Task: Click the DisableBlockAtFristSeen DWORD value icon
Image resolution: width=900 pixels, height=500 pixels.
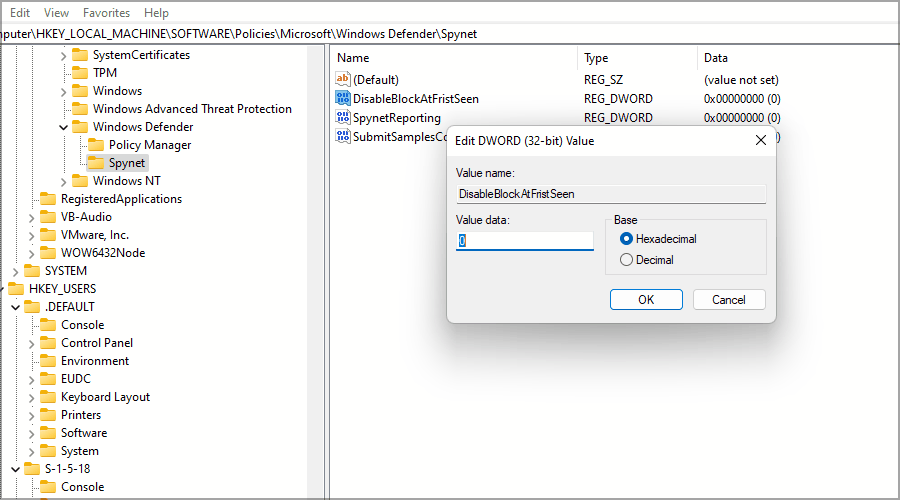Action: [x=343, y=99]
